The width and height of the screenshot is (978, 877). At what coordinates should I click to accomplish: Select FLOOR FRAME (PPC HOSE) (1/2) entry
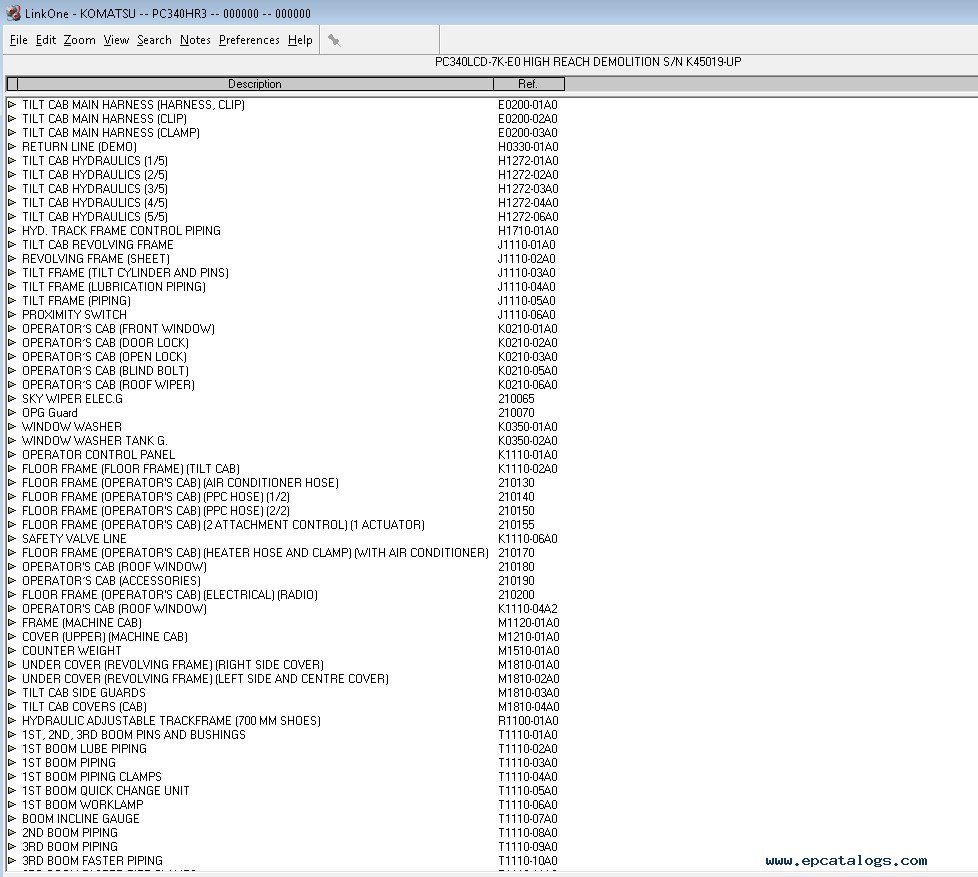pyautogui.click(x=156, y=497)
